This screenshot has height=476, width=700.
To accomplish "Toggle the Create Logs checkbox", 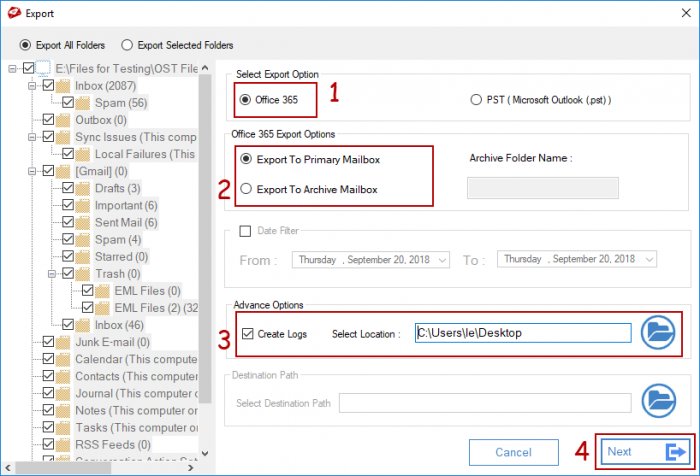I will point(248,334).
